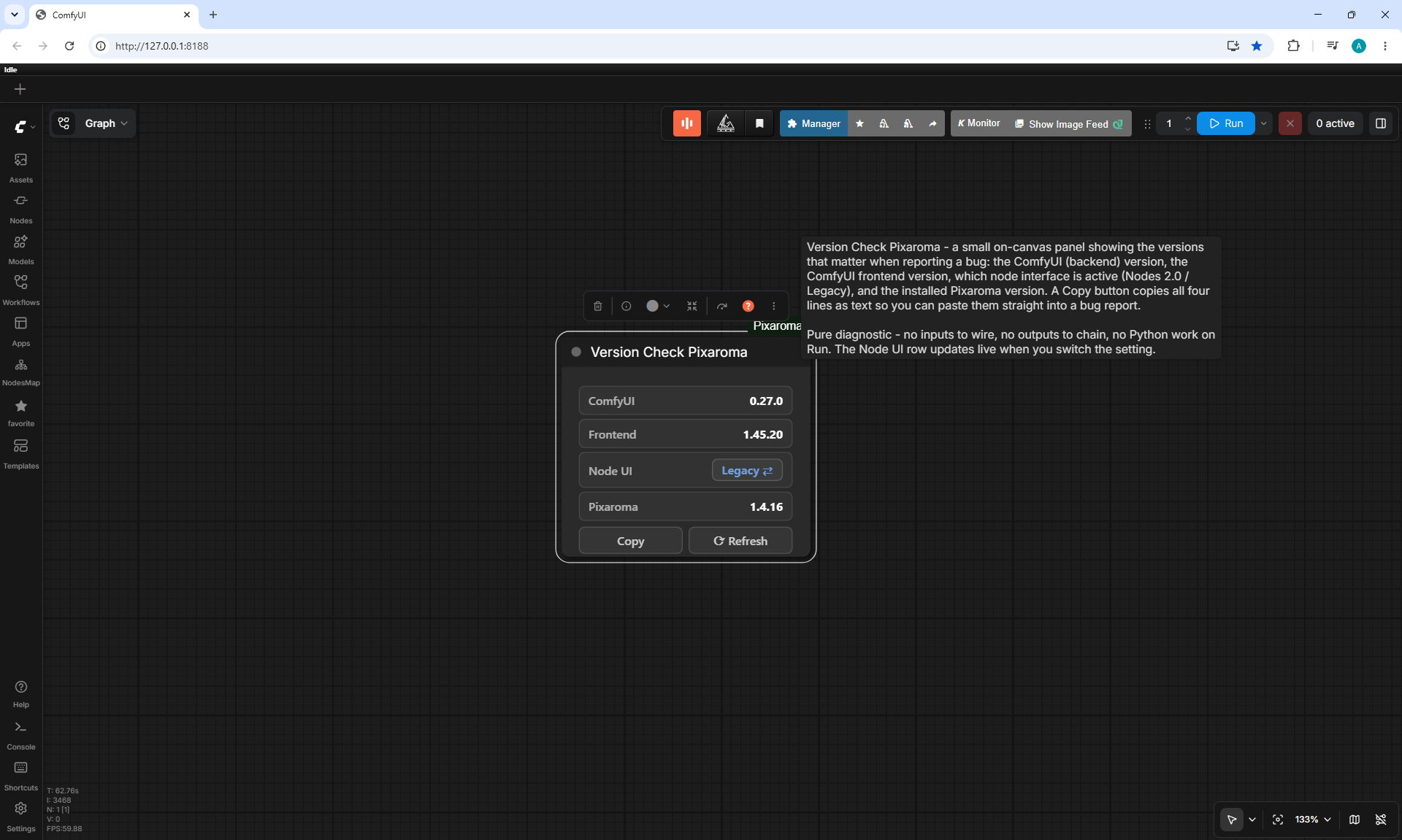
Task: Open the Apps sidebar panel
Action: point(20,331)
